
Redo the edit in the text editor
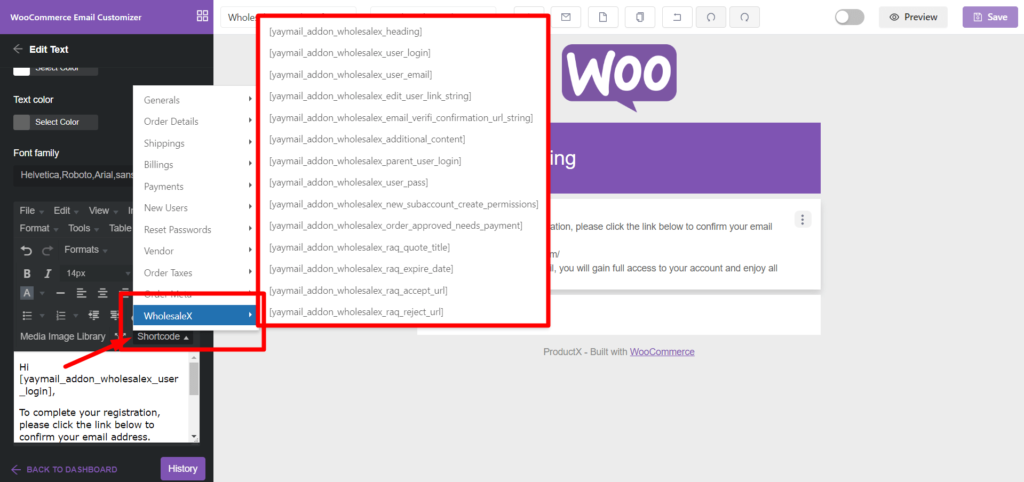coord(47,250)
